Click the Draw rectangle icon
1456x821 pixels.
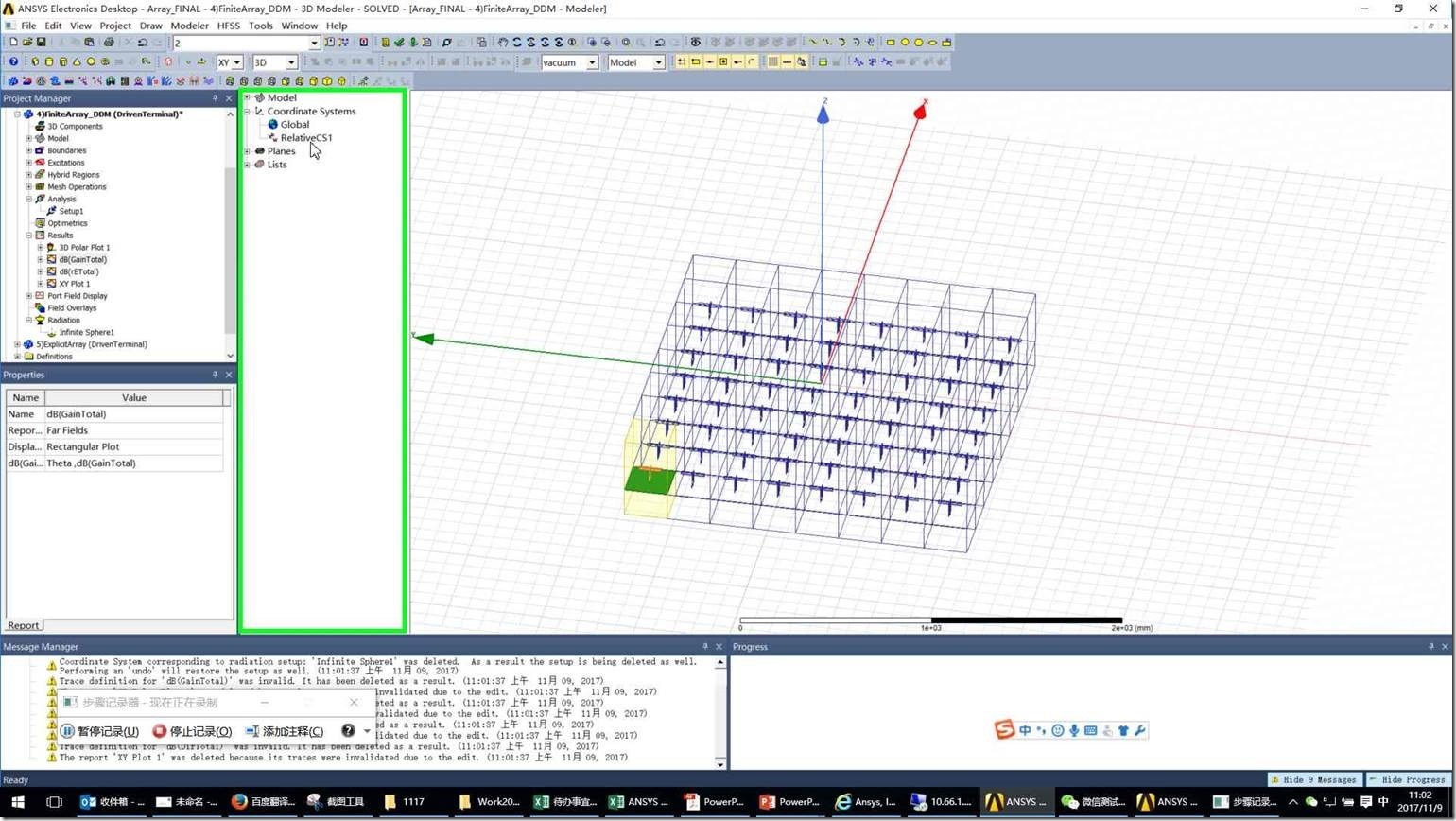(x=890, y=43)
